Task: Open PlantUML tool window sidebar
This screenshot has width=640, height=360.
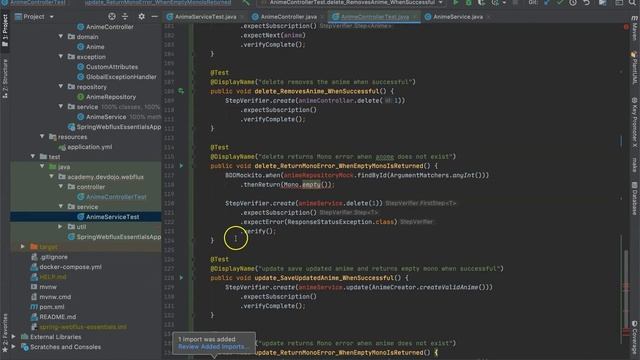Action: 635,69
